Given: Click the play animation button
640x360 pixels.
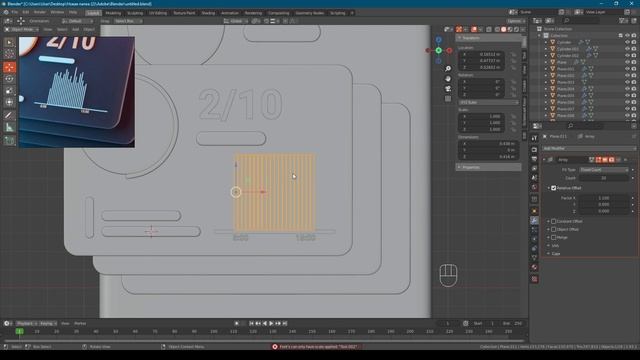Looking at the screenshot, I should [x=271, y=323].
